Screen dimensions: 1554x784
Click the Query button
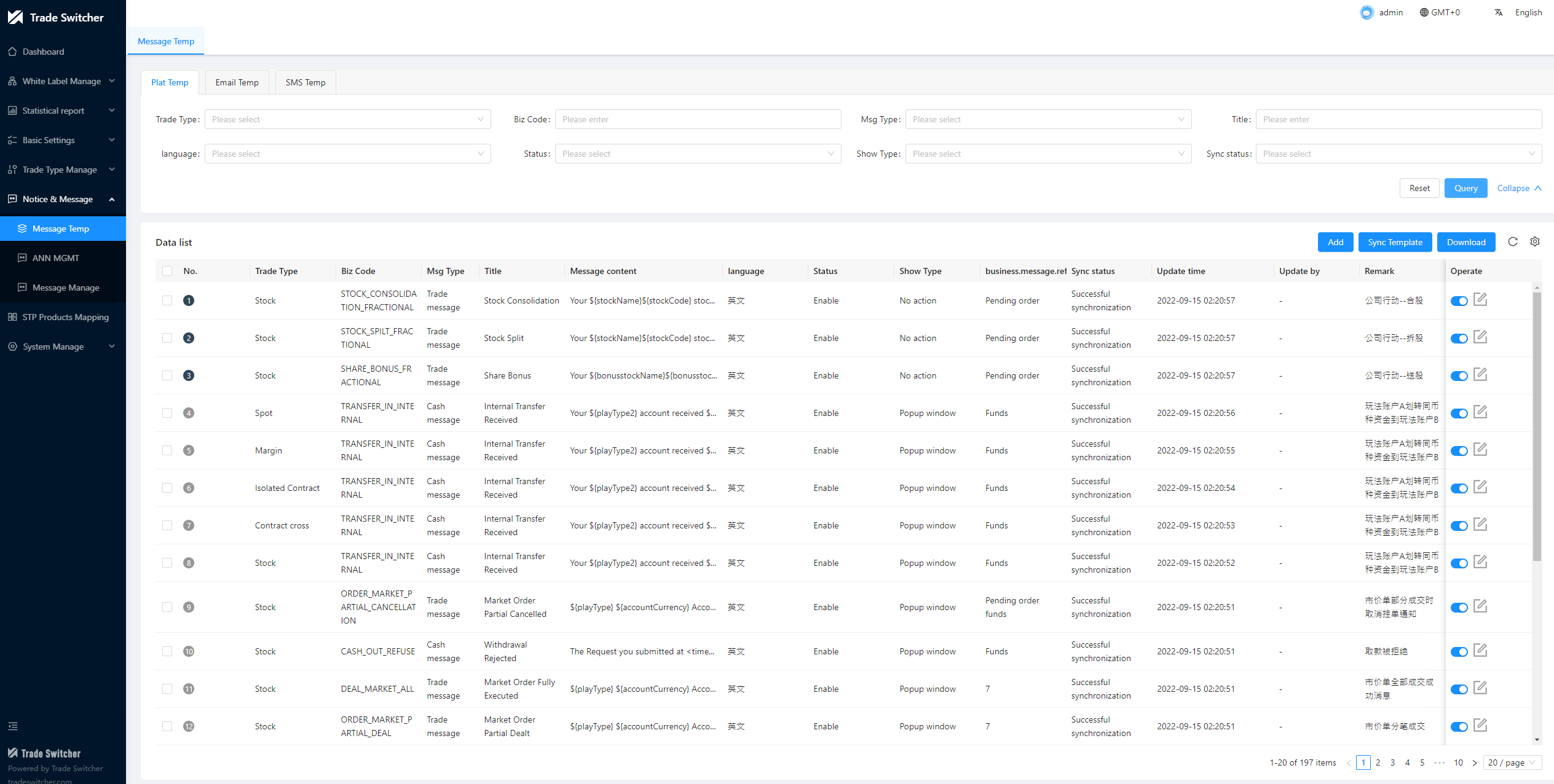[1465, 188]
